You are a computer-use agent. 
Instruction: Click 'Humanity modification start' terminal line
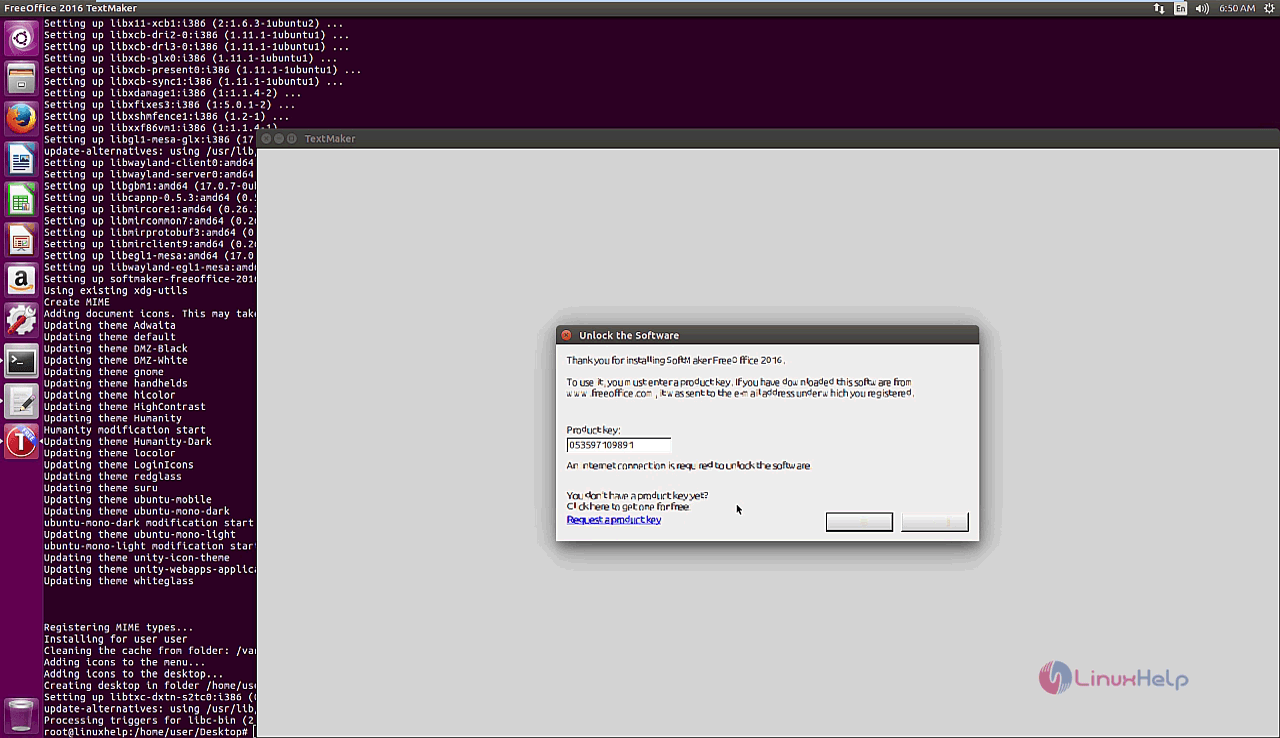coord(125,430)
